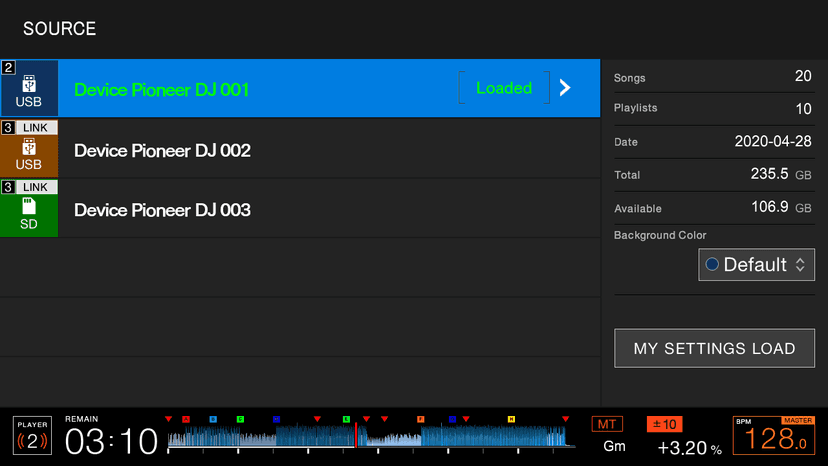Select the orange USB link icon for Device 002

(29, 148)
